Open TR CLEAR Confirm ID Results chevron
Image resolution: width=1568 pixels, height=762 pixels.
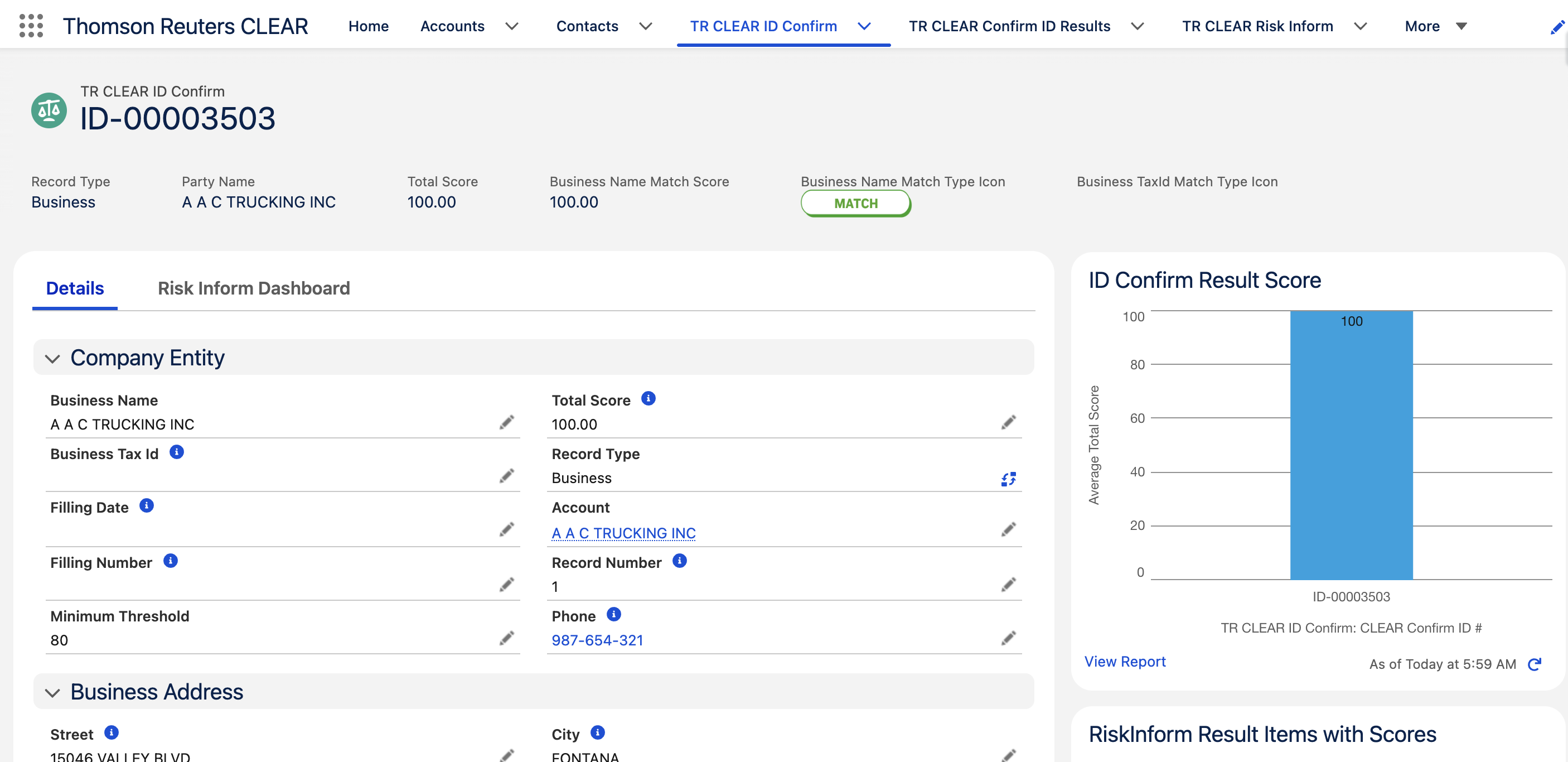tap(1137, 26)
